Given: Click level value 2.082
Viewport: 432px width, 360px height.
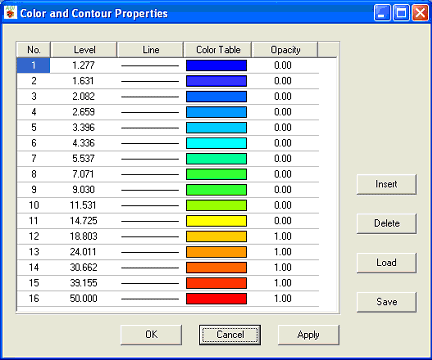Looking at the screenshot, I should pos(83,96).
